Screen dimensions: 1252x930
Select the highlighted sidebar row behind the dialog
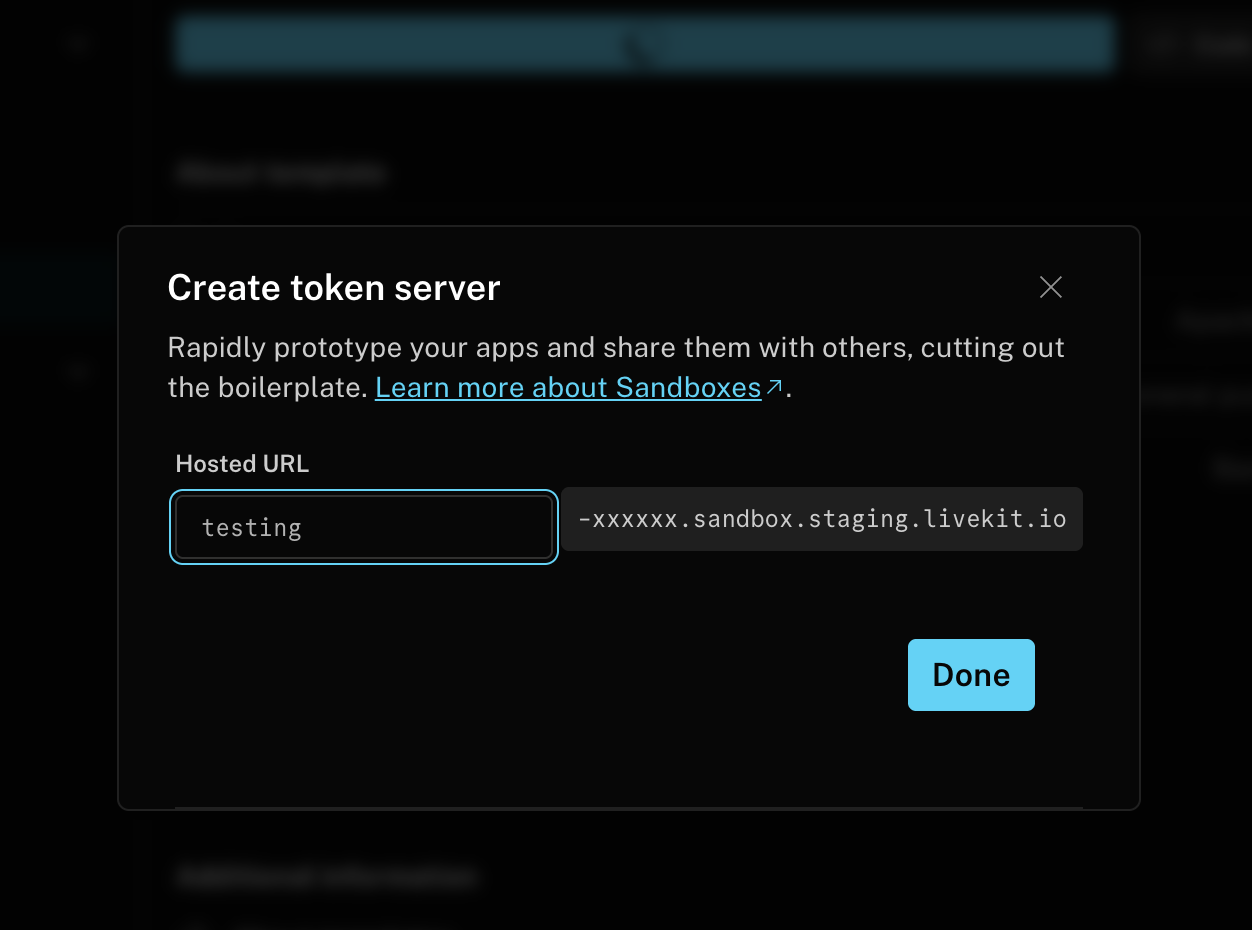[x=58, y=286]
